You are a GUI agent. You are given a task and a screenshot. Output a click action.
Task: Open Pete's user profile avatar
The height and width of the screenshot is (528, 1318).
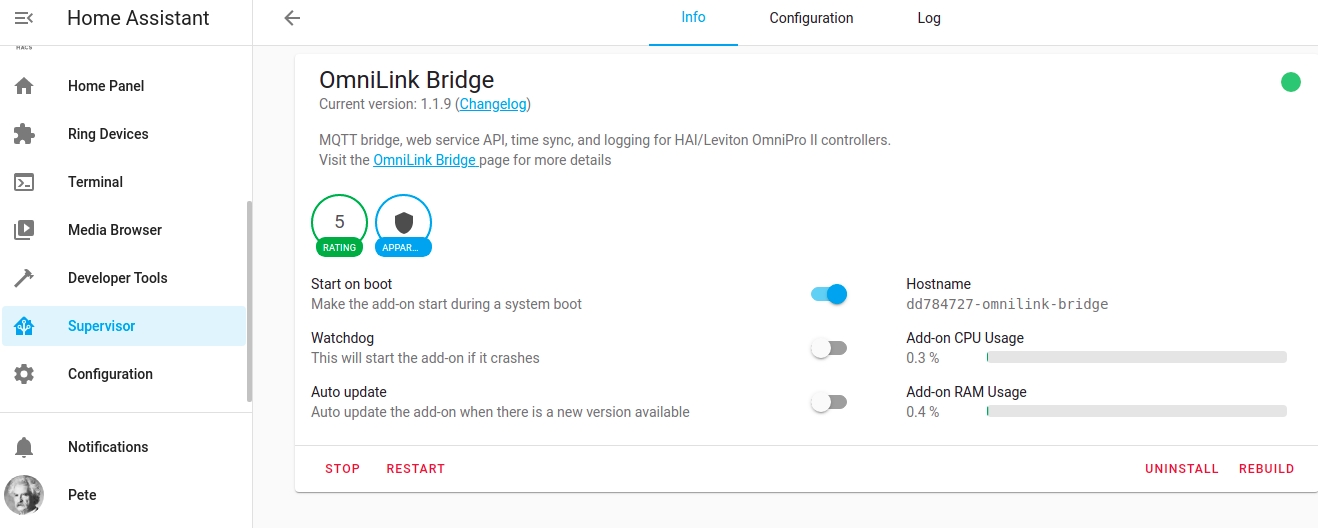pyautogui.click(x=25, y=495)
